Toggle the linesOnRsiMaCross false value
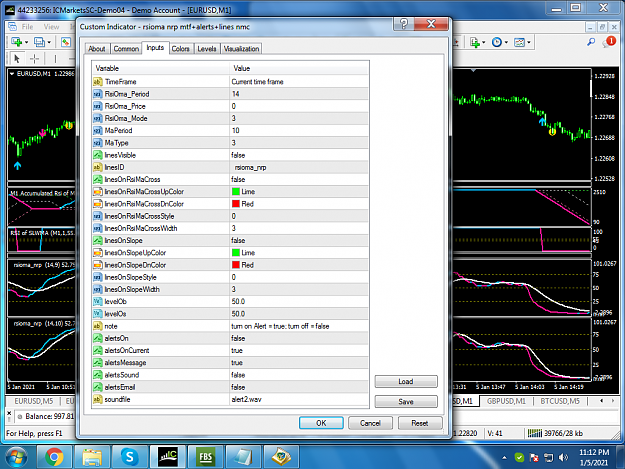This screenshot has width=625, height=469. coord(299,179)
